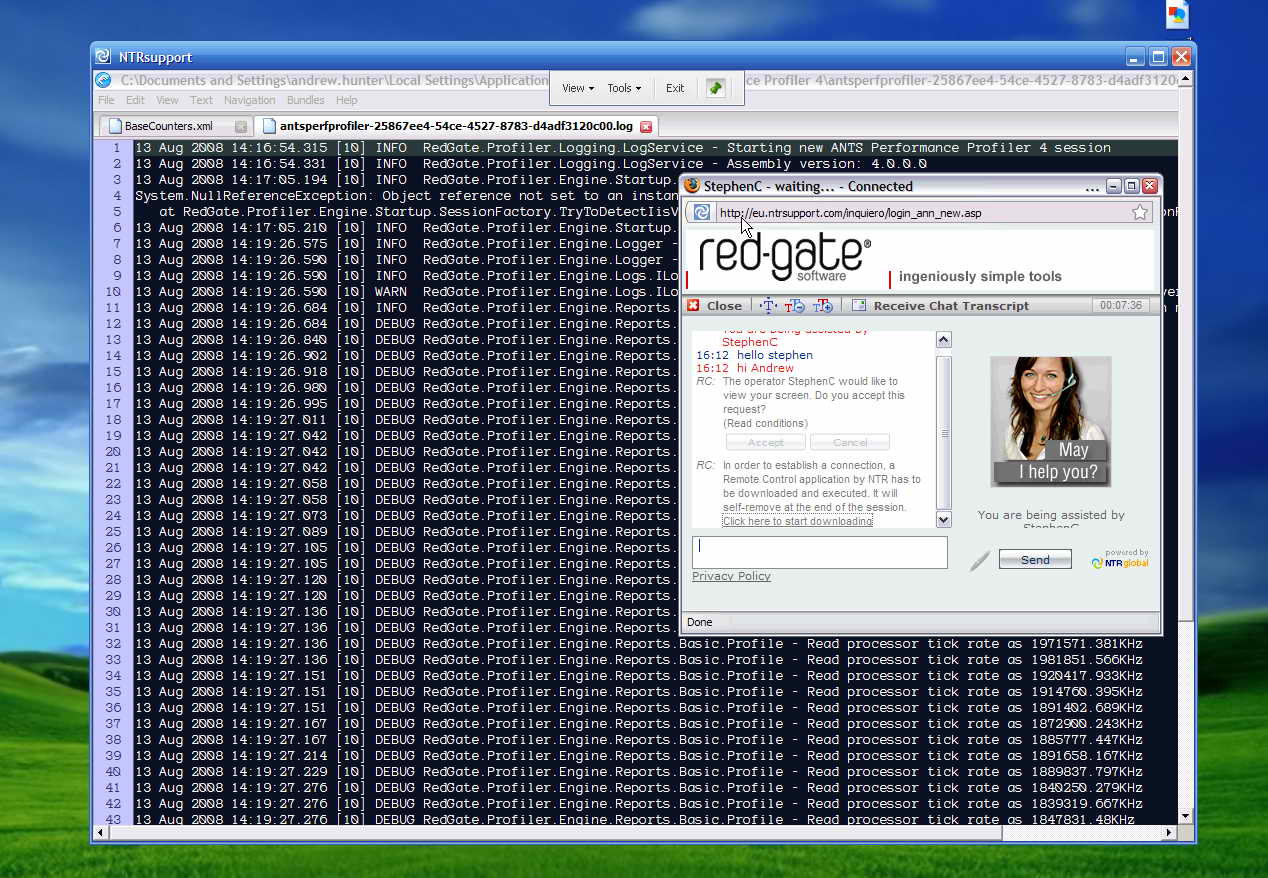Click the Send button
The height and width of the screenshot is (878, 1268).
(1035, 560)
